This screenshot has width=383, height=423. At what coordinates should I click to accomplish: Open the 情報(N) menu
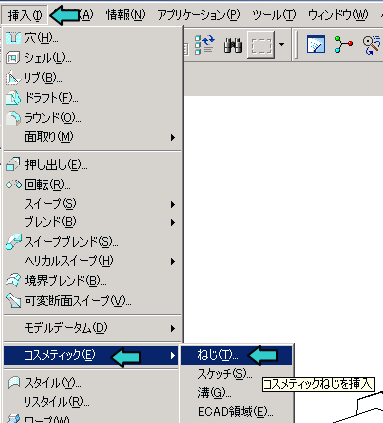pyautogui.click(x=125, y=15)
